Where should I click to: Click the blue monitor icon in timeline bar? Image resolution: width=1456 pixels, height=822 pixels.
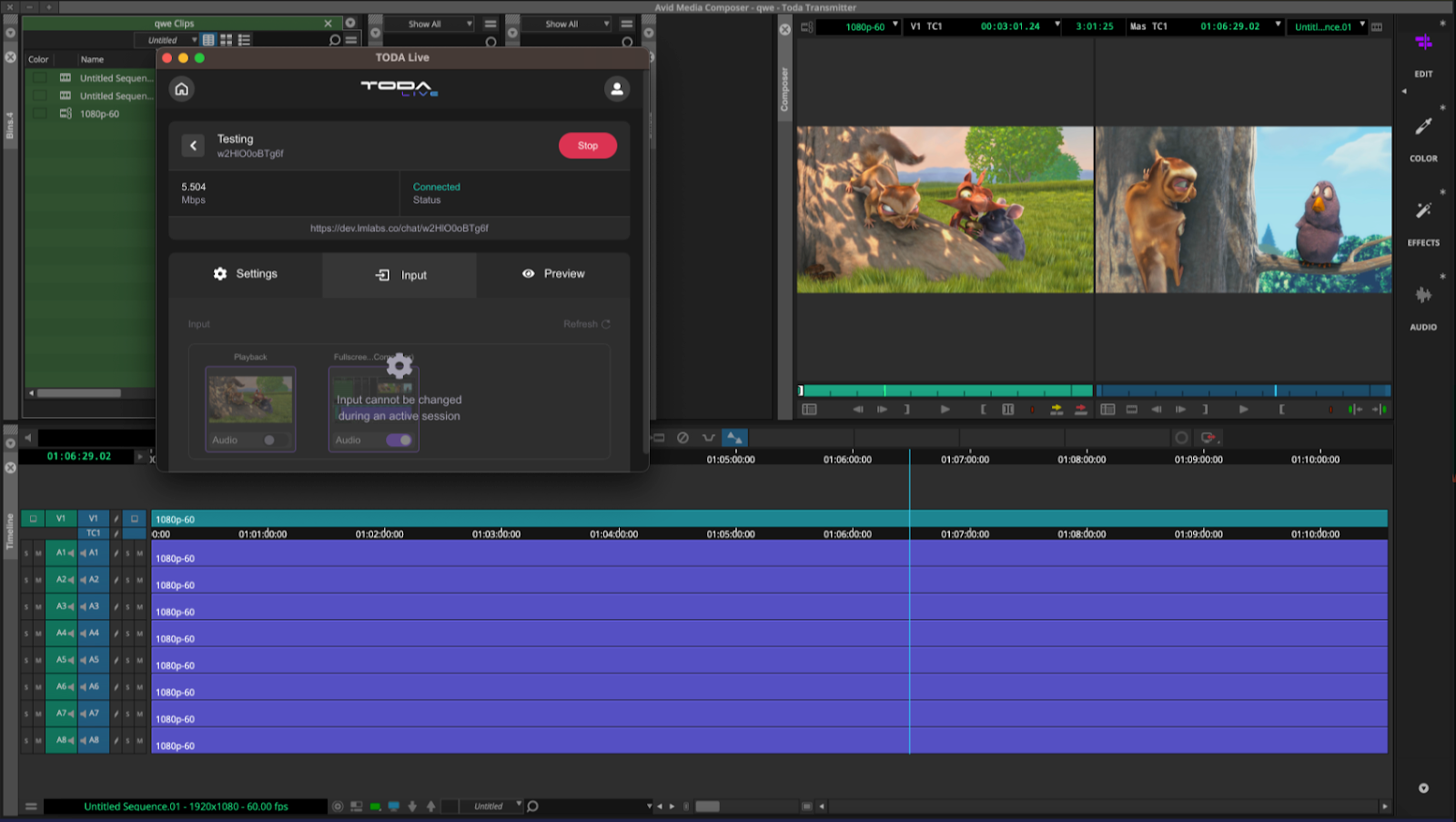point(394,807)
